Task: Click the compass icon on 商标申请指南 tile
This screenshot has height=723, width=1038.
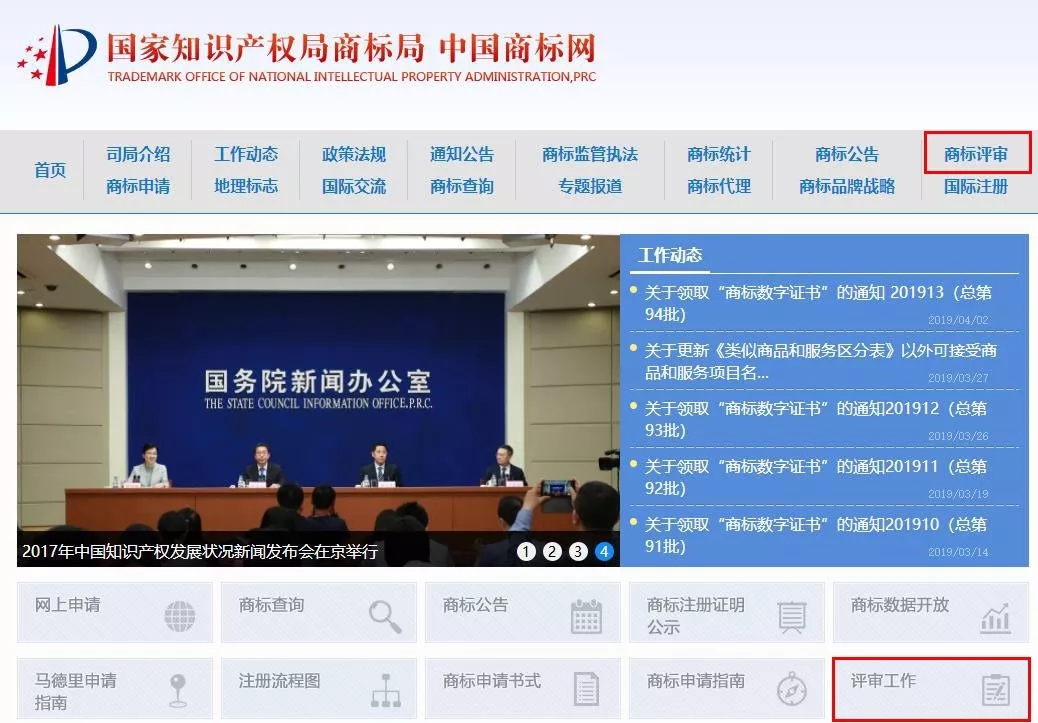Action: coord(792,689)
